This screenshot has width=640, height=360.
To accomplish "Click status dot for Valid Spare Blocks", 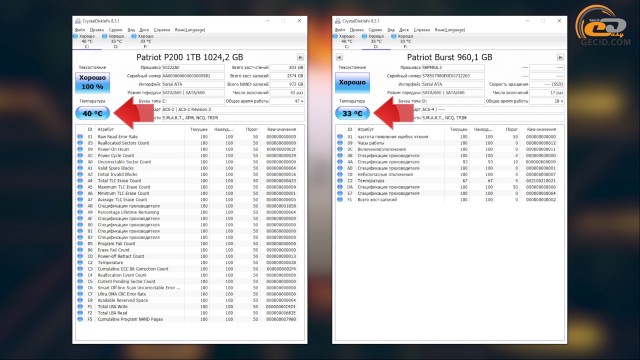I will coord(80,168).
